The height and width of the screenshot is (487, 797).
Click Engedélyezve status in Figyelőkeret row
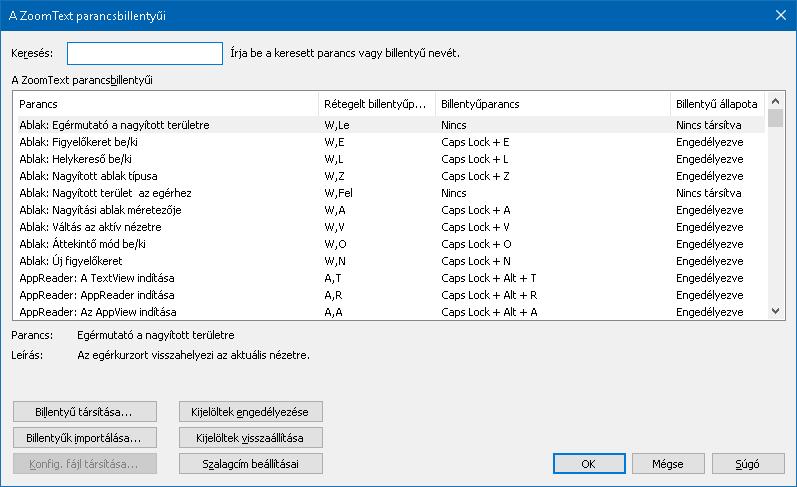pos(710,142)
